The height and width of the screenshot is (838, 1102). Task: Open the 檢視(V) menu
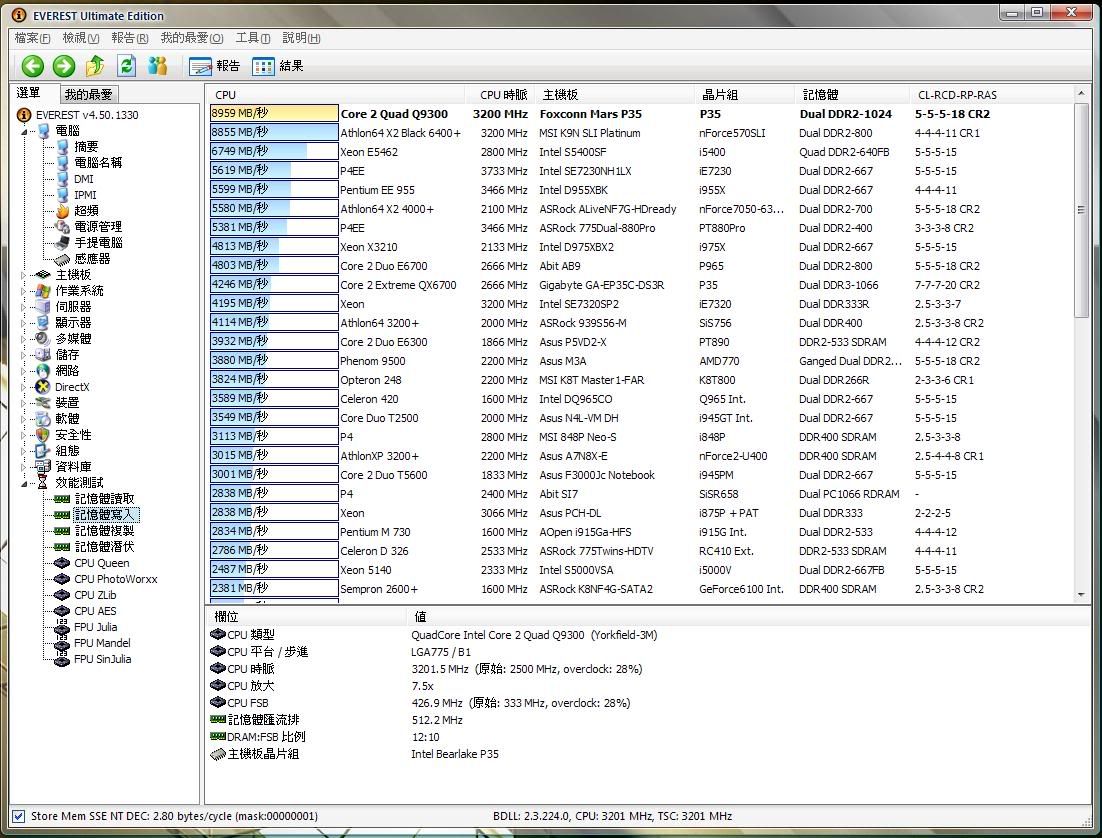[80, 38]
